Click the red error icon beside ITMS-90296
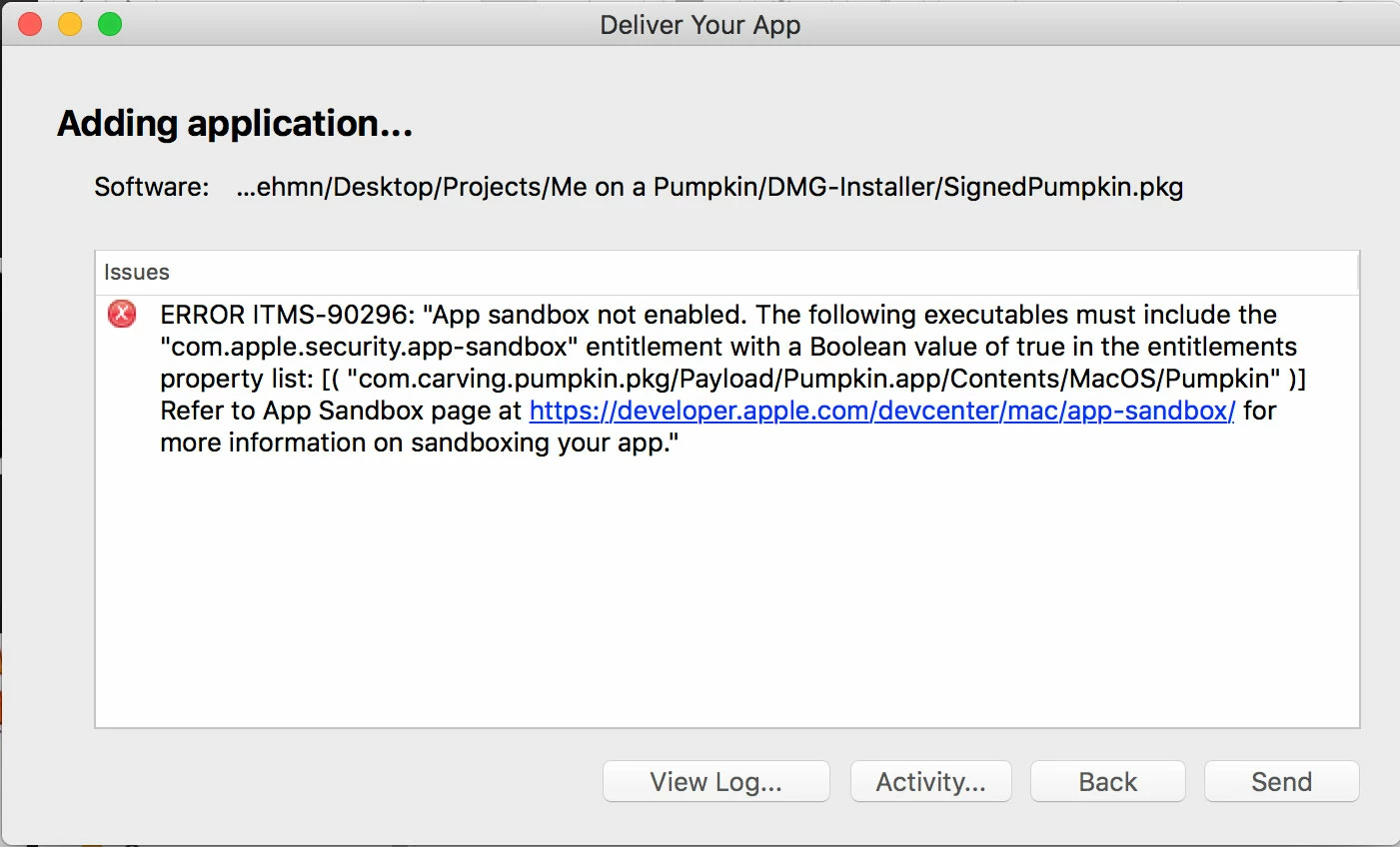Screen dimensions: 1400x847 (122, 315)
